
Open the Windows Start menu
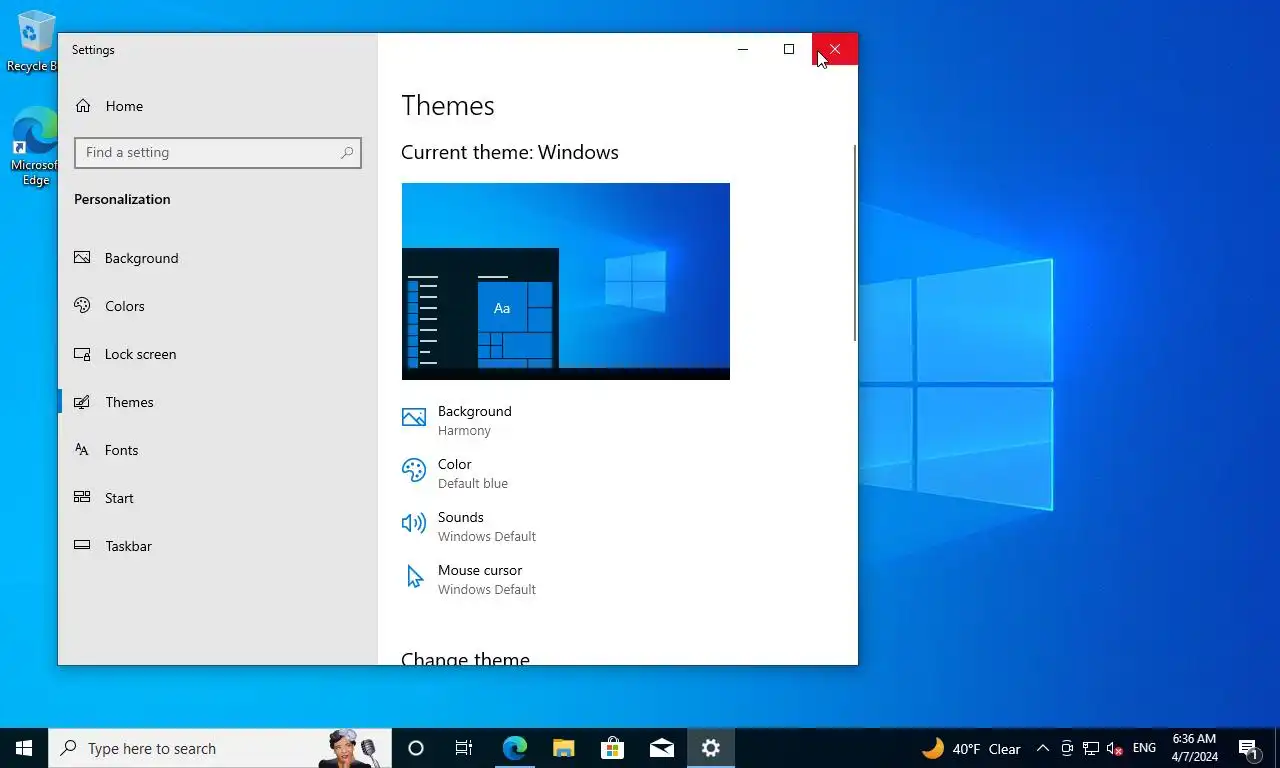pos(24,748)
